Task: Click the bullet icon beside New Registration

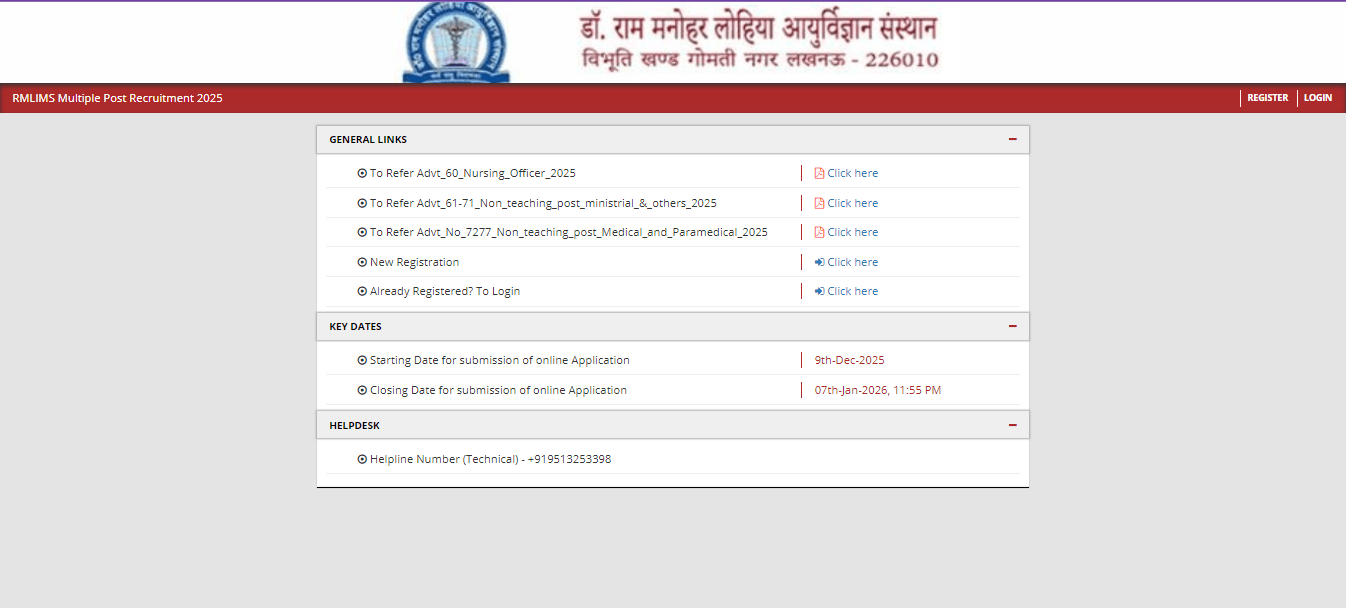Action: coord(362,261)
